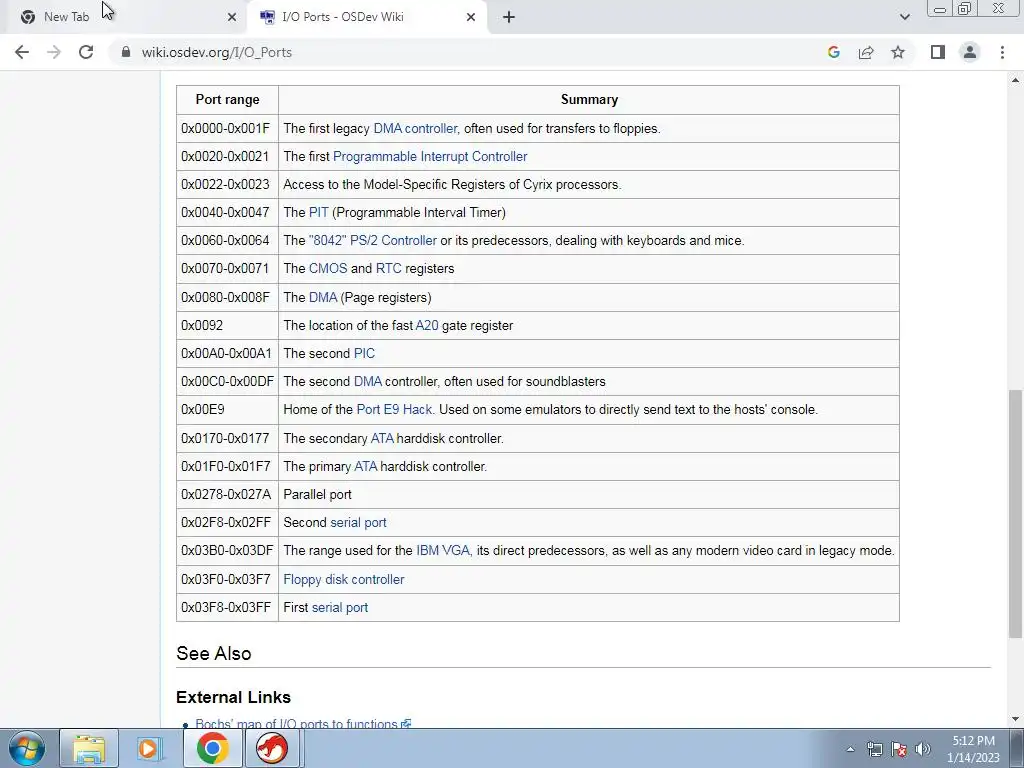1024x768 pixels.
Task: Click the forward navigation arrow
Action: [x=54, y=52]
